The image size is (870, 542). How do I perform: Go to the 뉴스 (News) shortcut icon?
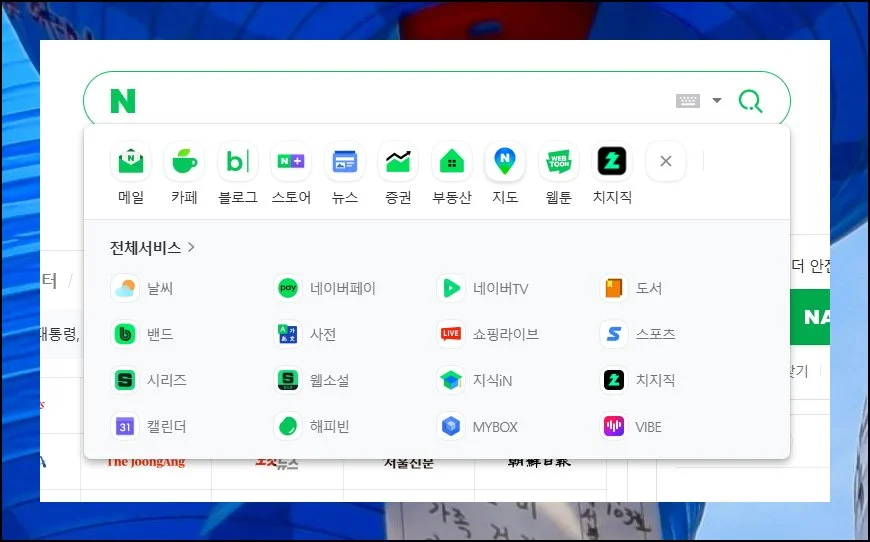345,161
